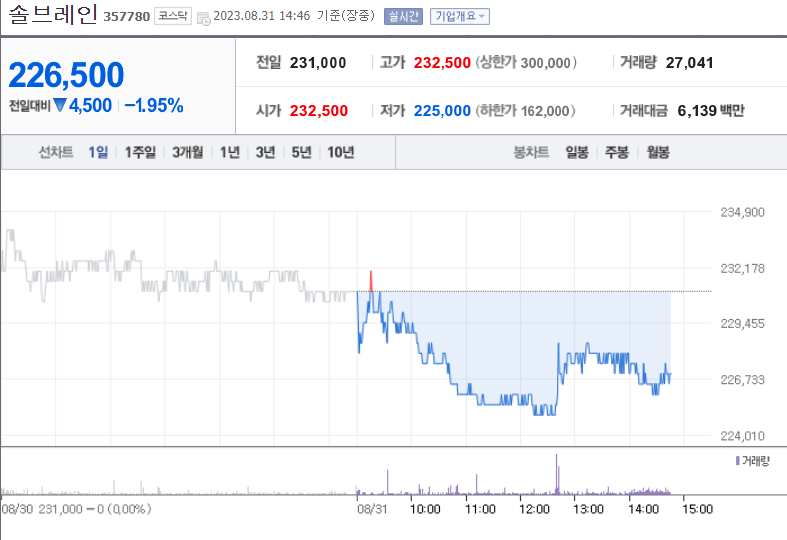Viewport: 787px width, 540px height.
Task: Click the 15:00 label on time axis
Action: point(697,509)
